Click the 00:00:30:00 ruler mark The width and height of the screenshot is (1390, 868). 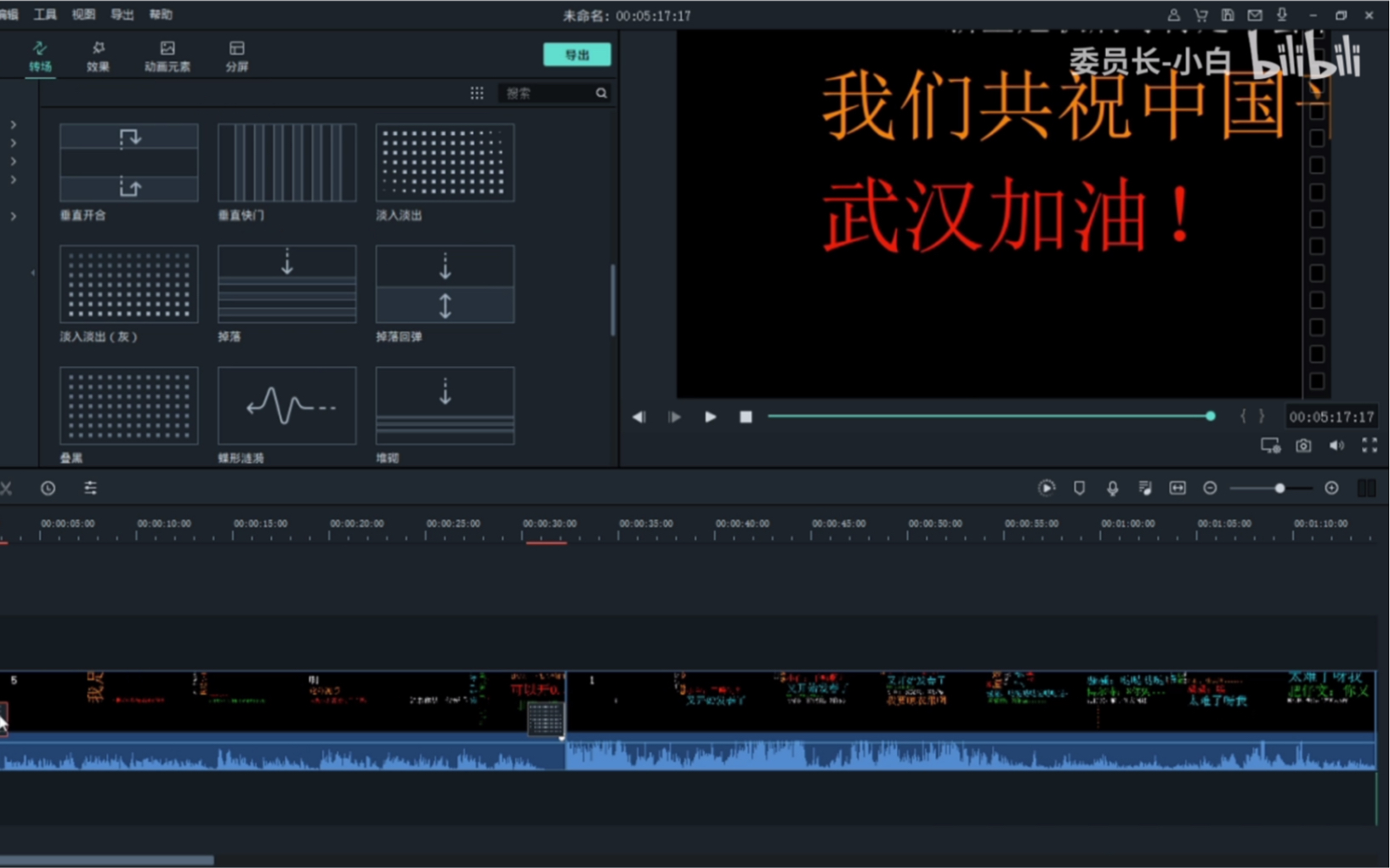pyautogui.click(x=549, y=524)
